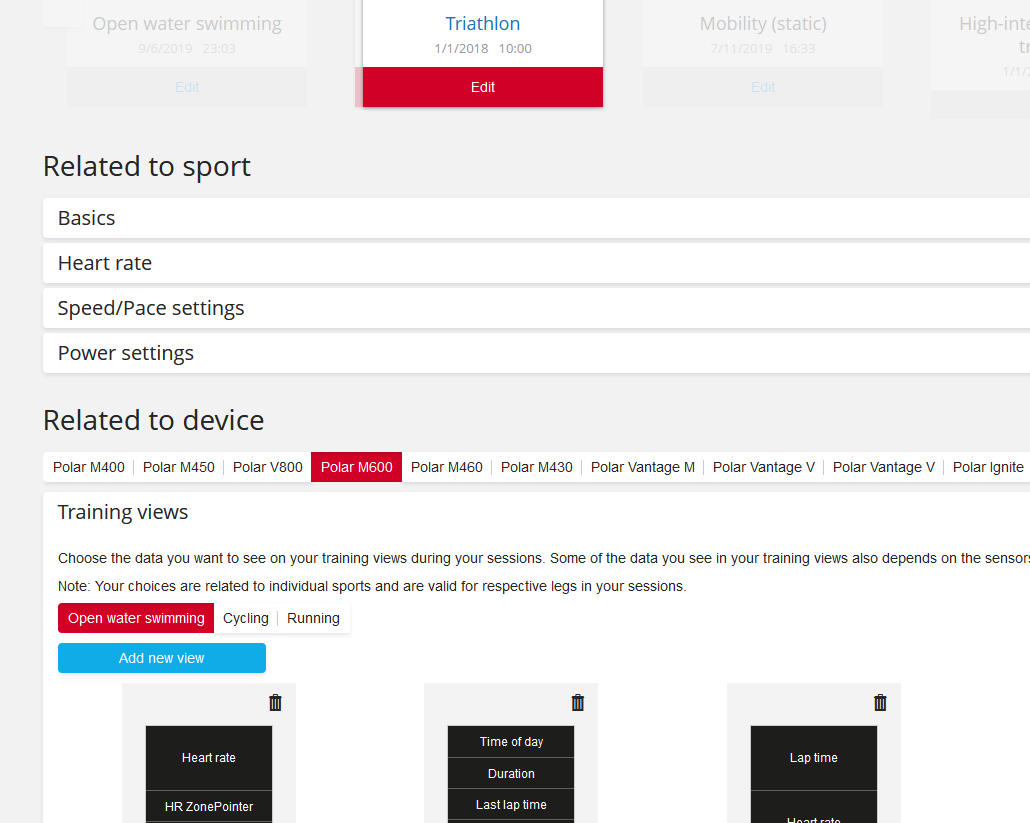Viewport: 1030px width, 823px height.
Task: Select the Polar Vantage M device tab
Action: click(x=642, y=466)
